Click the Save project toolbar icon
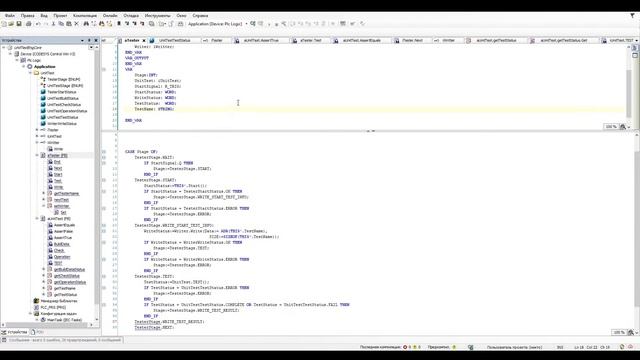Image resolution: width=640 pixels, height=360 pixels. pyautogui.click(x=19, y=24)
